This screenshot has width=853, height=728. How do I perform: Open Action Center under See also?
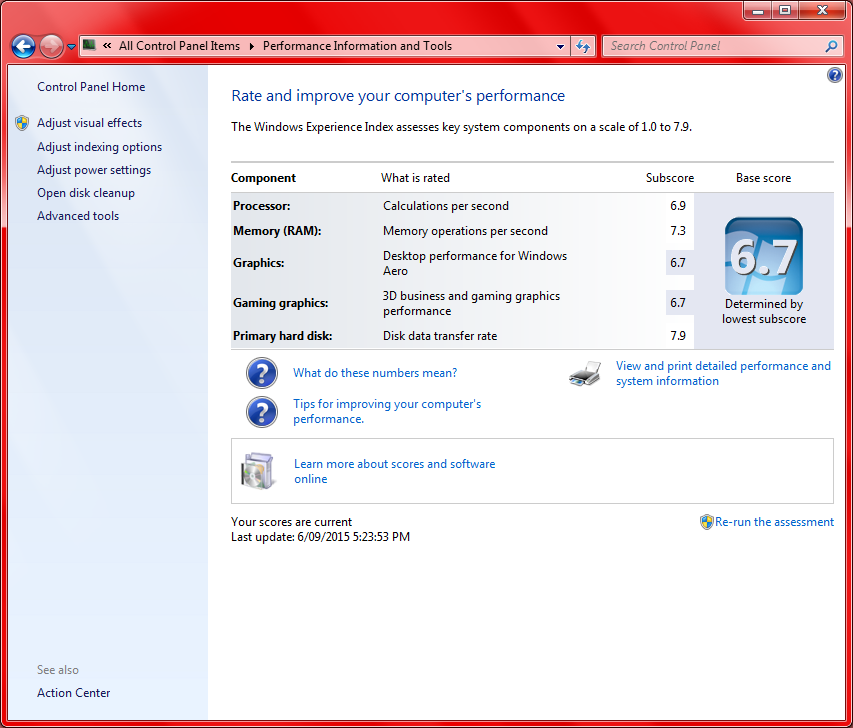click(73, 693)
